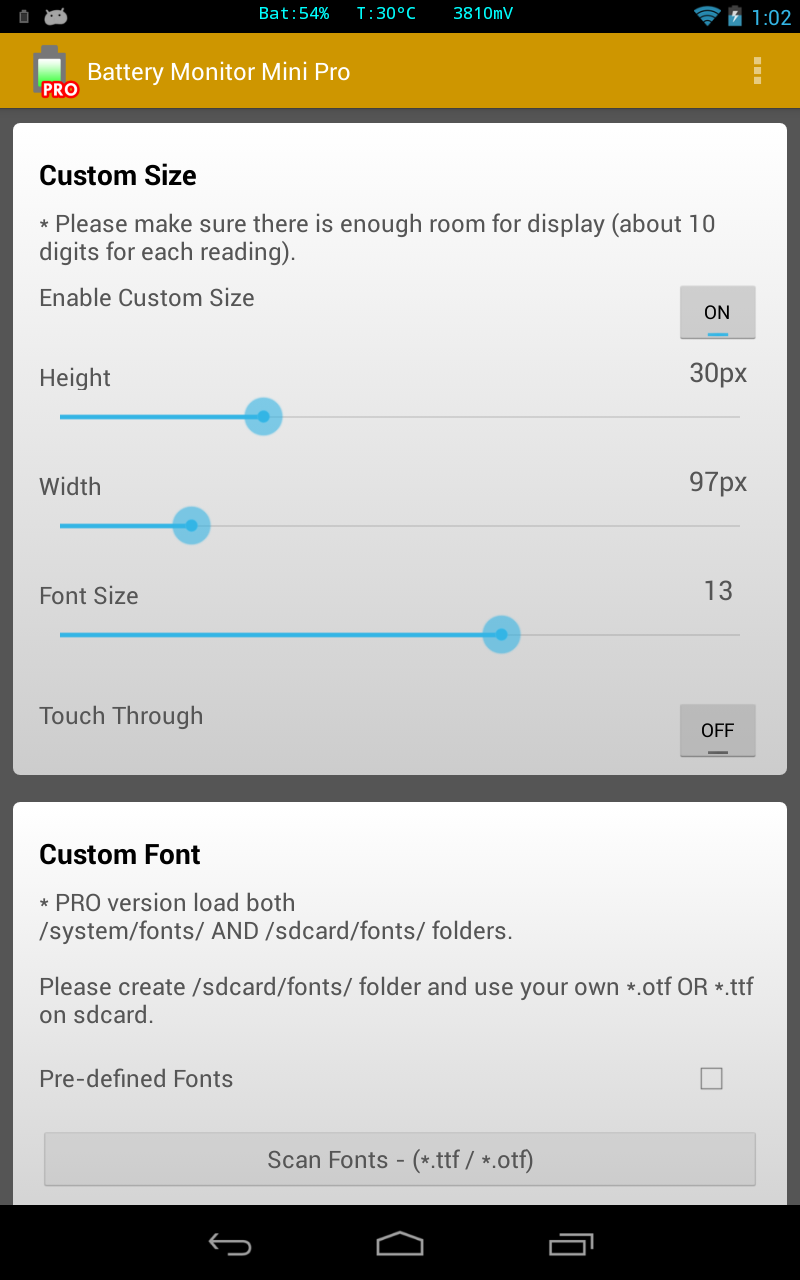The image size is (800, 1280).
Task: Tap the Android back navigation icon
Action: point(230,1243)
